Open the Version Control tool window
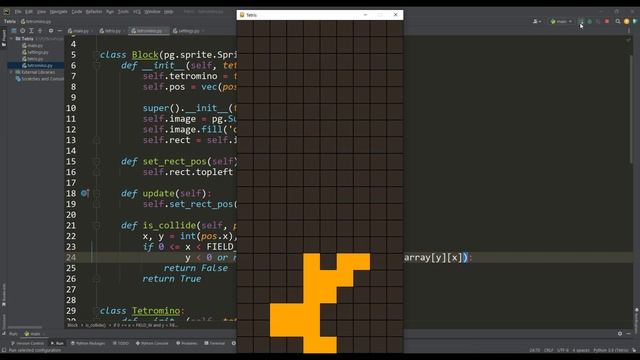This screenshot has width=640, height=360. tap(27, 343)
